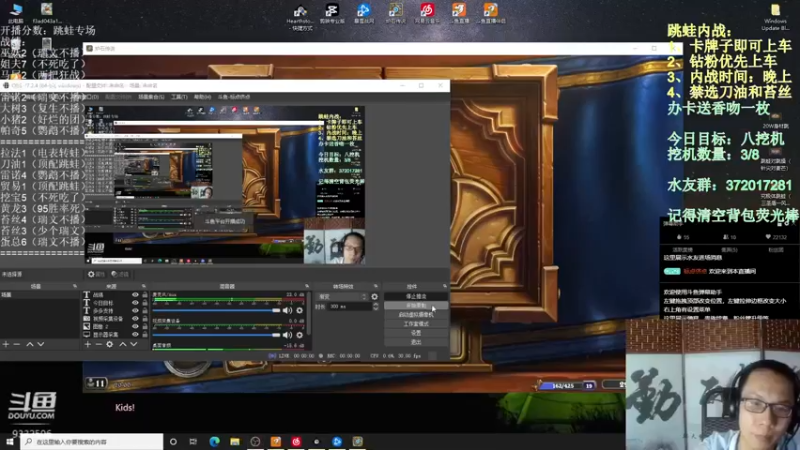Image resolution: width=800 pixels, height=450 pixels.
Task: Click 停止推流 button in Controls
Action: (x=416, y=296)
